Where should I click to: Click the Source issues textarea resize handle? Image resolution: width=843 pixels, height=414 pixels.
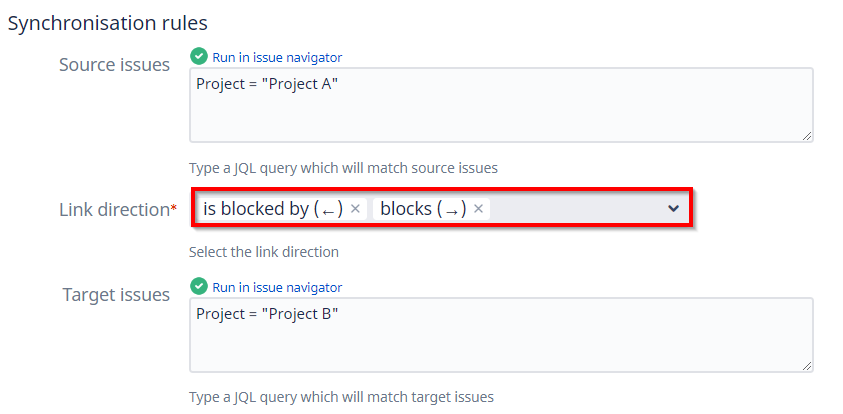(x=806, y=135)
